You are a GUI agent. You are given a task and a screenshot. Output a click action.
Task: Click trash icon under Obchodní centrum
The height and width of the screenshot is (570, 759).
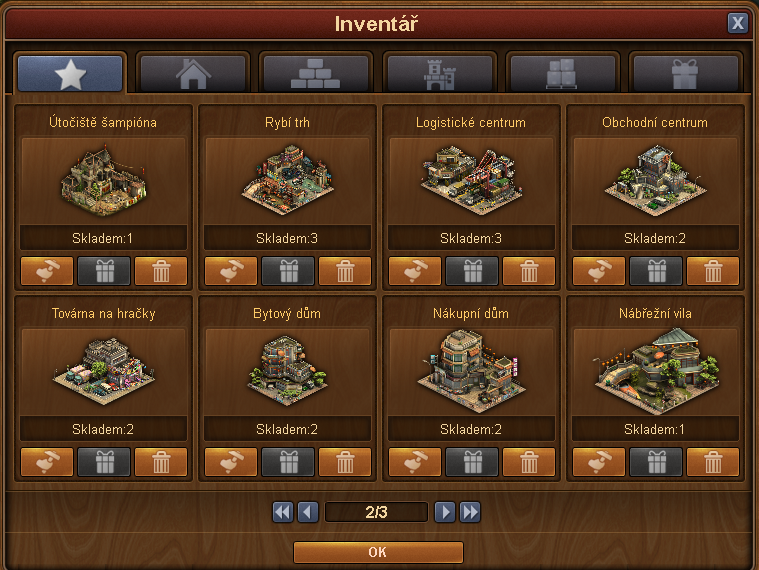point(713,271)
